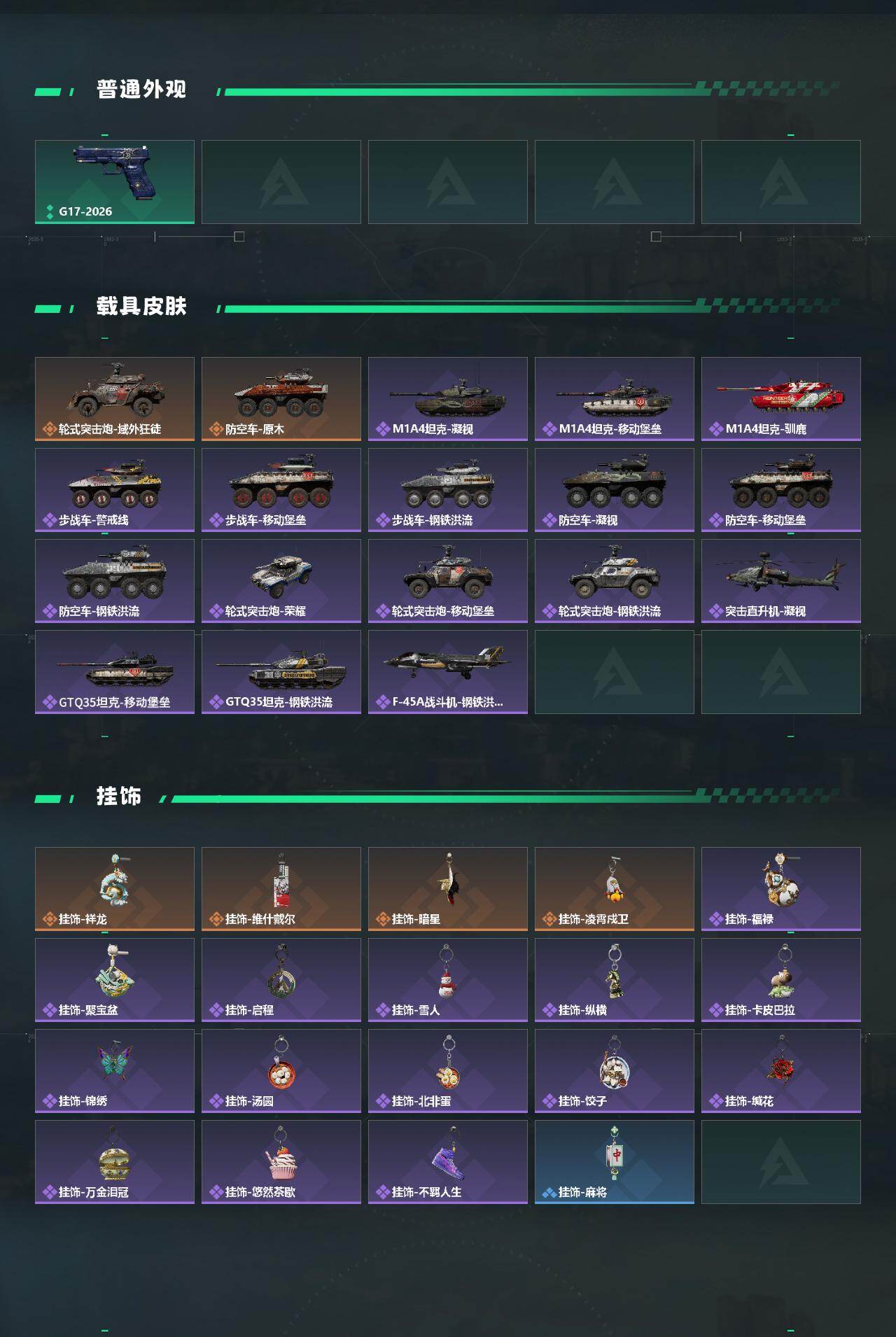Image resolution: width=896 pixels, height=1337 pixels.
Task: Select the 步战车-警戒线 vehicle skin
Action: (115, 490)
